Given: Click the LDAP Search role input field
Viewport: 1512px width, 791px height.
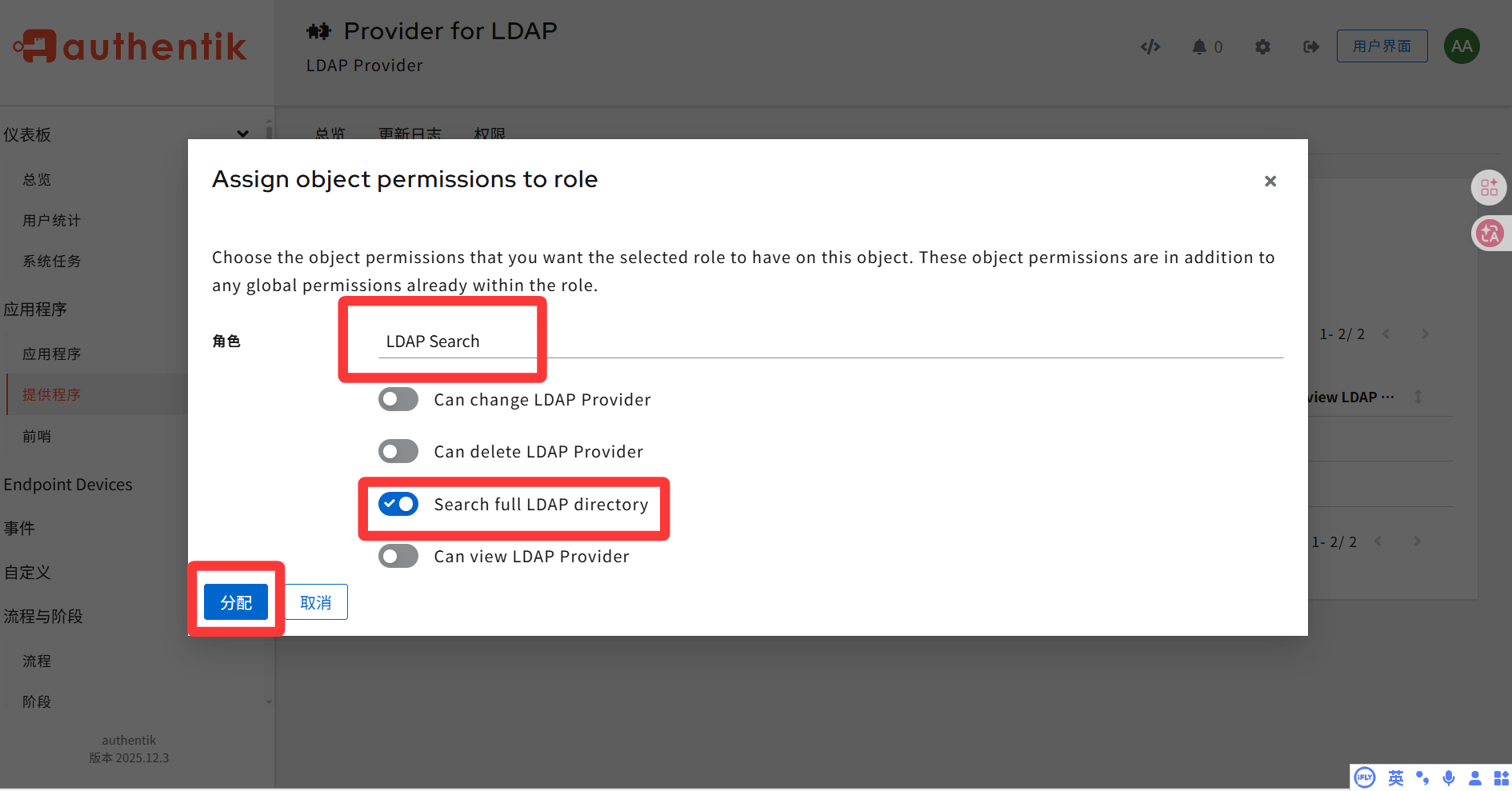Looking at the screenshot, I should (x=560, y=341).
